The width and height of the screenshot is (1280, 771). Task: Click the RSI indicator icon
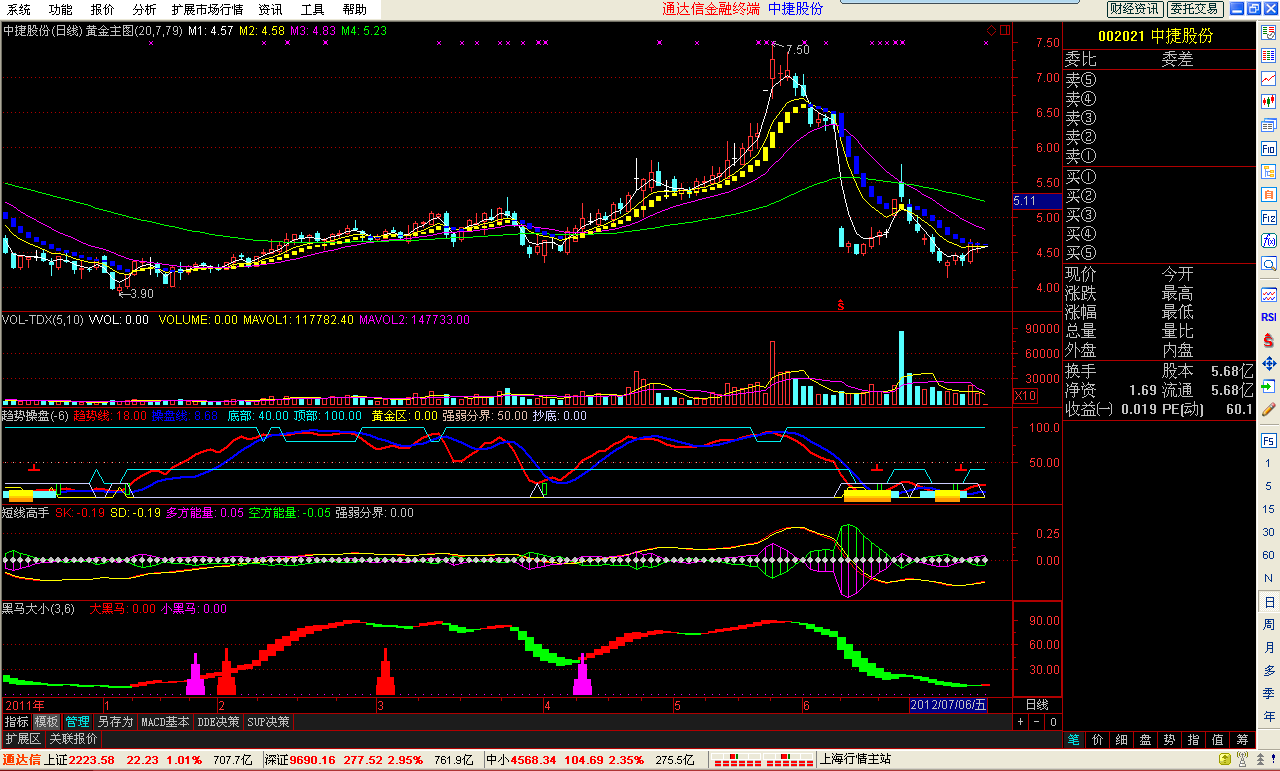pyautogui.click(x=1269, y=317)
